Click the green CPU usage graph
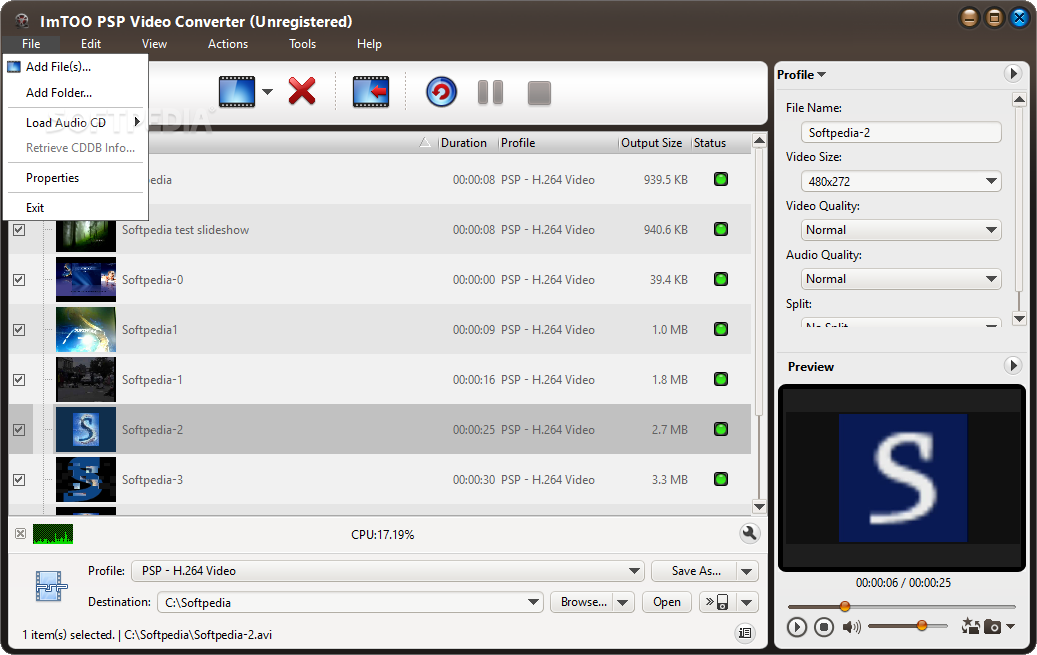Image resolution: width=1037 pixels, height=655 pixels. click(53, 534)
